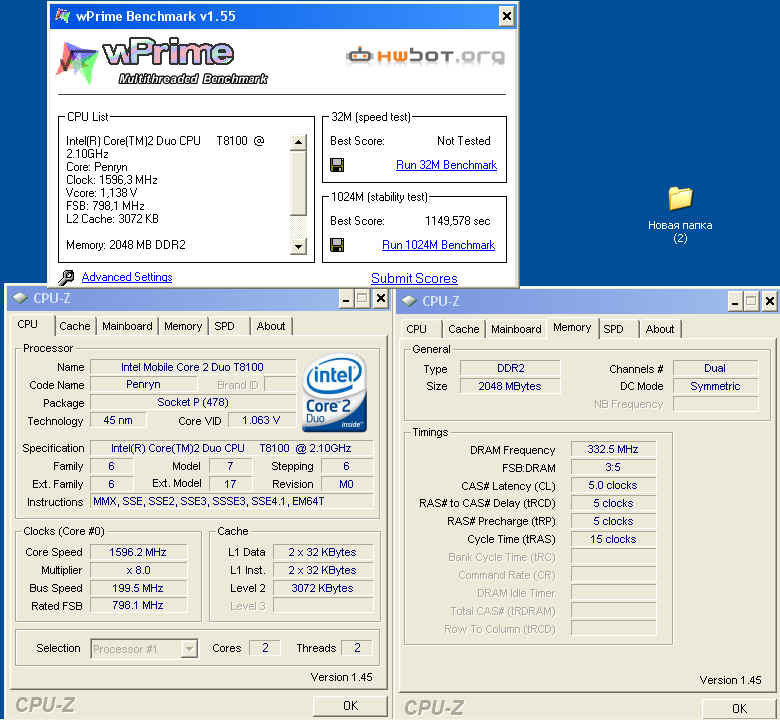Switch to About tab in right CPU-Z
Image resolution: width=780 pixels, height=720 pixels.
pos(660,329)
